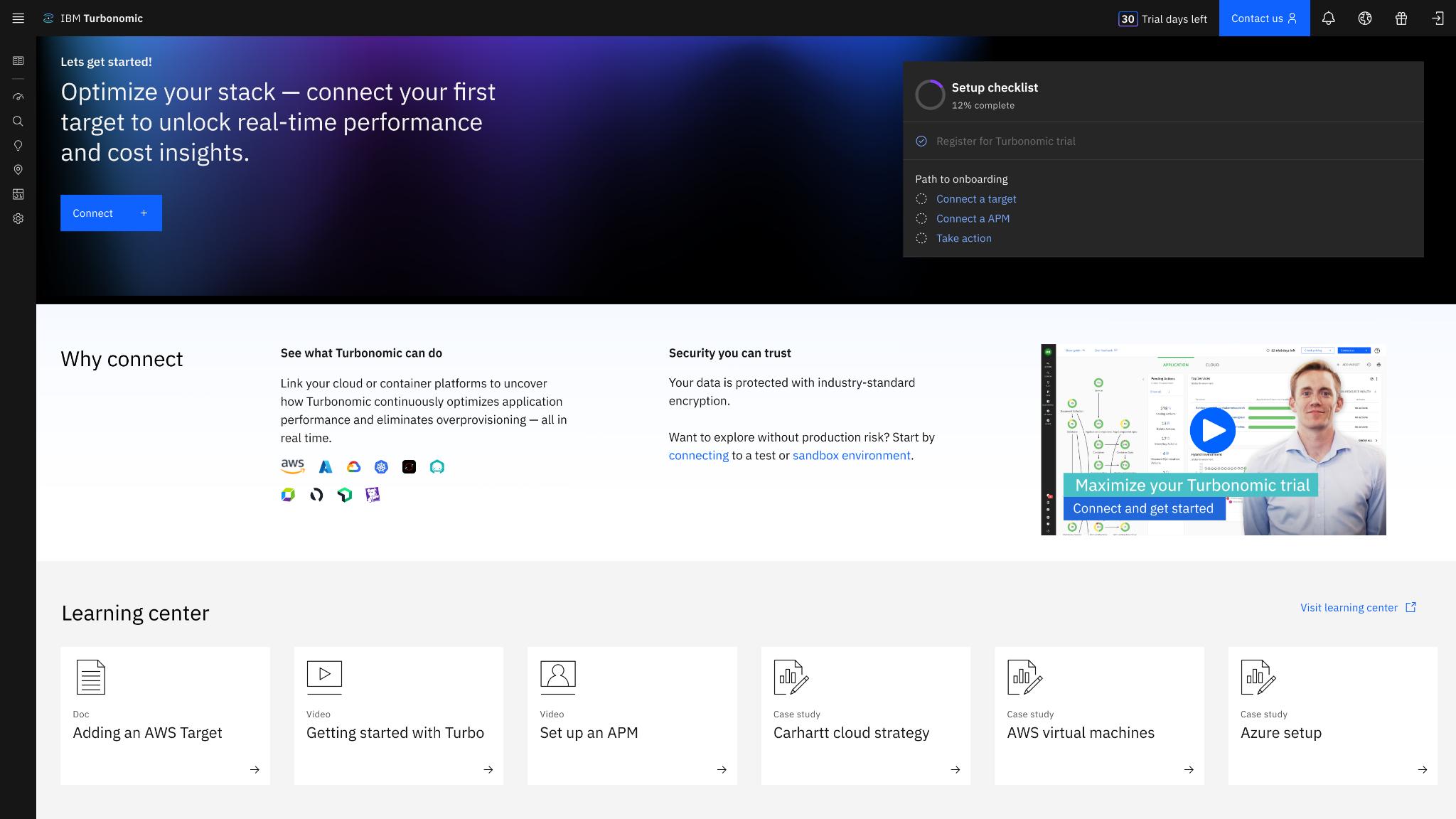Click the globe language icon
Viewport: 1456px width, 819px height.
[1364, 18]
